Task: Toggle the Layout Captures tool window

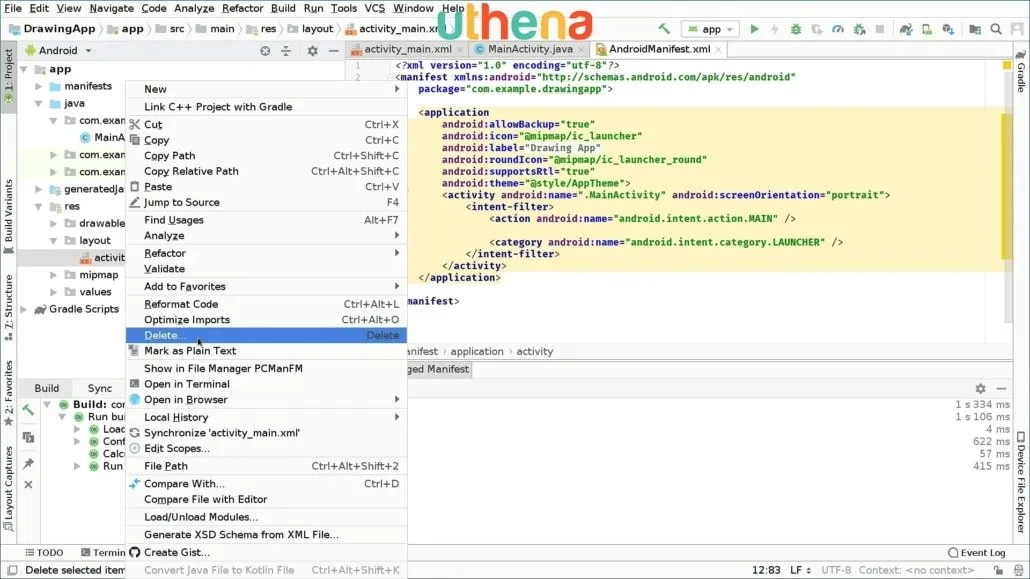Action: coord(9,488)
